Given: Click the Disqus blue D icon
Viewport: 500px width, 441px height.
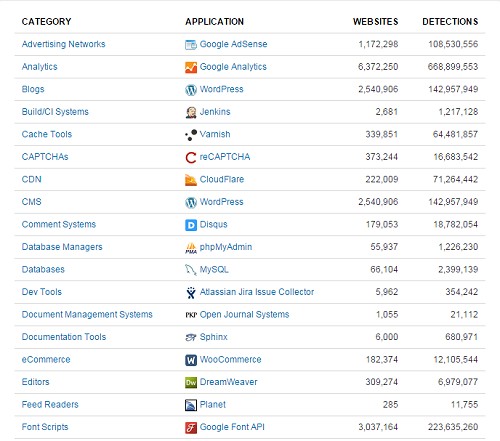Looking at the screenshot, I should click(x=191, y=225).
